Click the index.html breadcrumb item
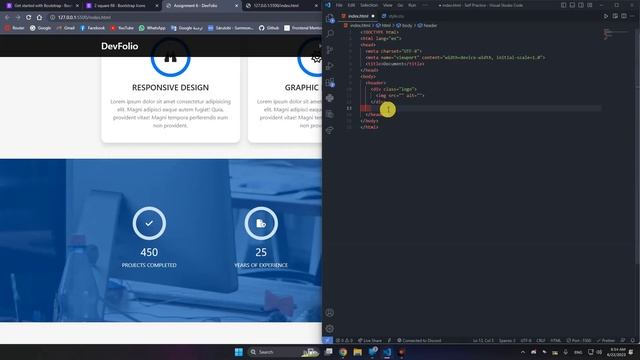 coord(357,25)
